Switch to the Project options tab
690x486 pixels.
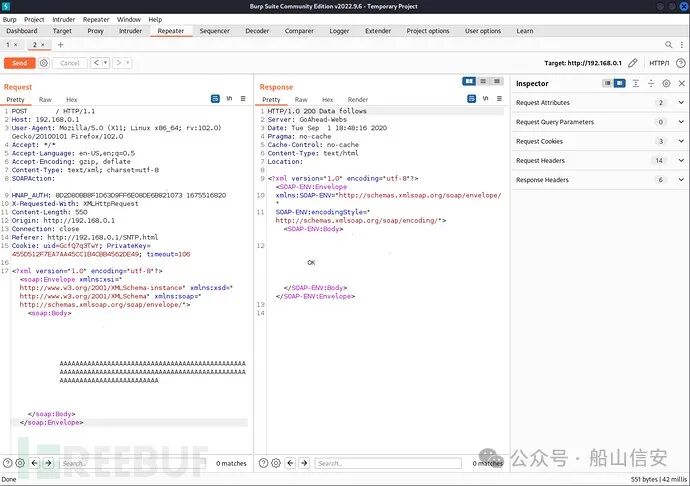tap(428, 31)
